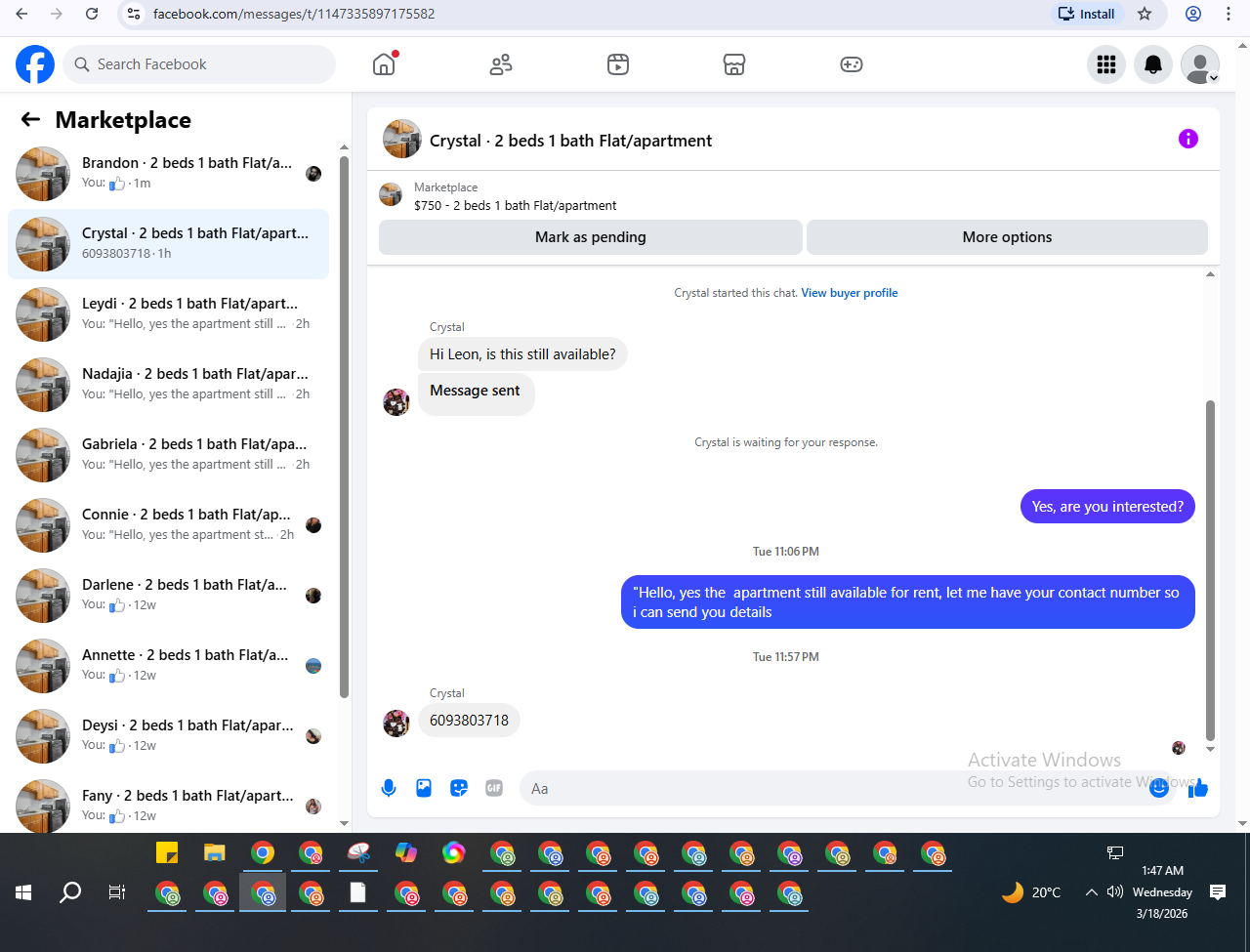Open the Deysi conversation
Image resolution: width=1250 pixels, height=952 pixels.
coord(169,736)
